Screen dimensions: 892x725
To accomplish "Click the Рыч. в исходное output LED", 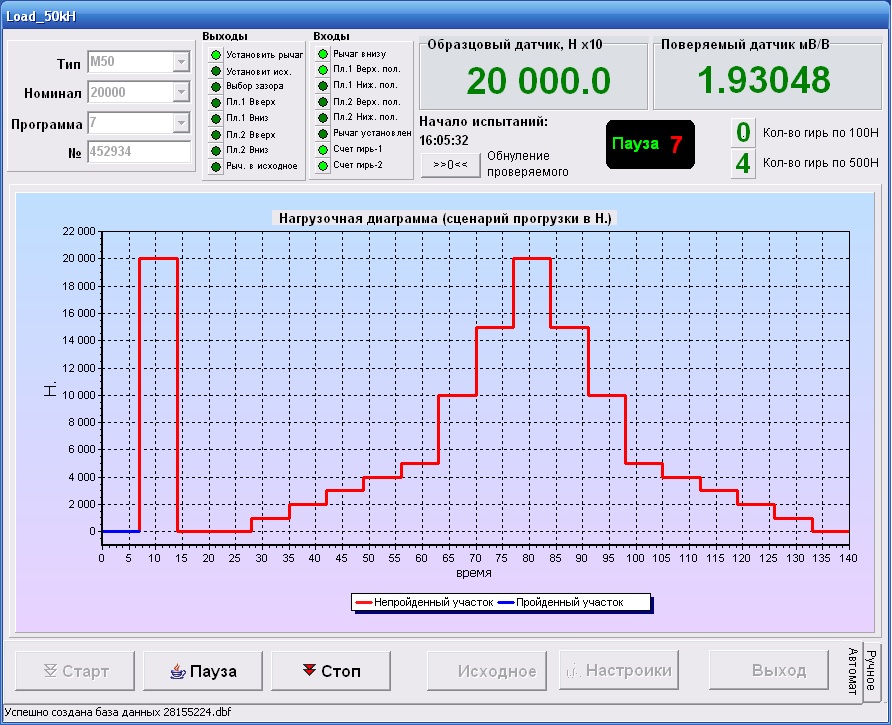I will (x=215, y=165).
